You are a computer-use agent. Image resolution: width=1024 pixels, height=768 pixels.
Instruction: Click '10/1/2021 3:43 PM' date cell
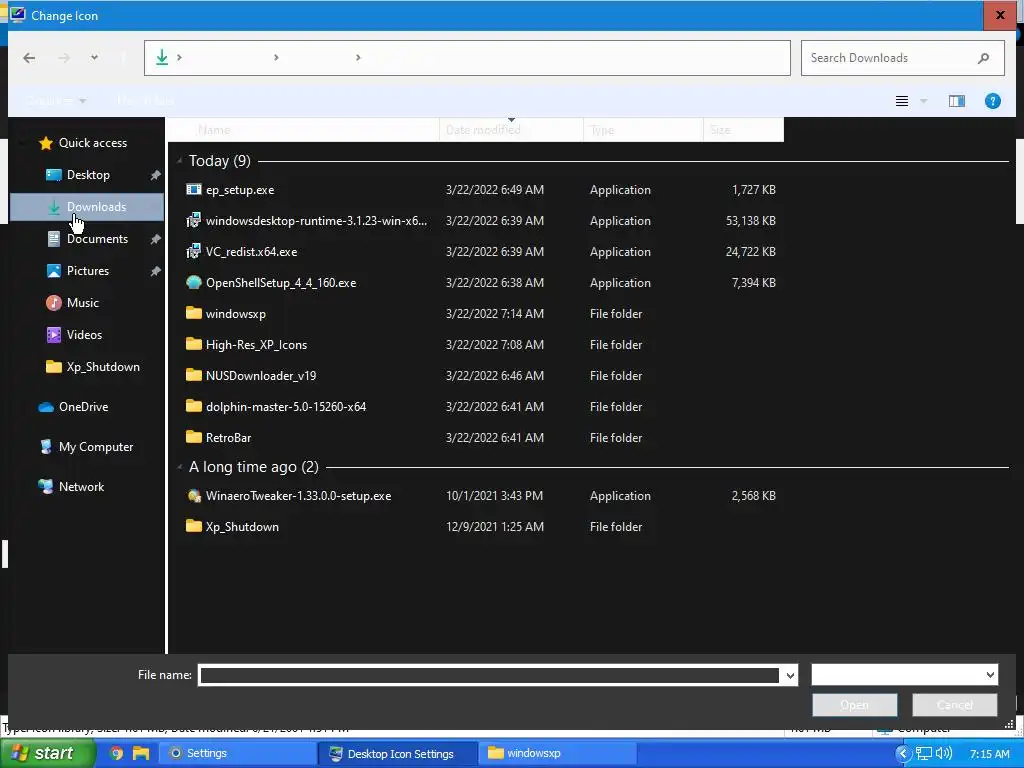pos(494,496)
